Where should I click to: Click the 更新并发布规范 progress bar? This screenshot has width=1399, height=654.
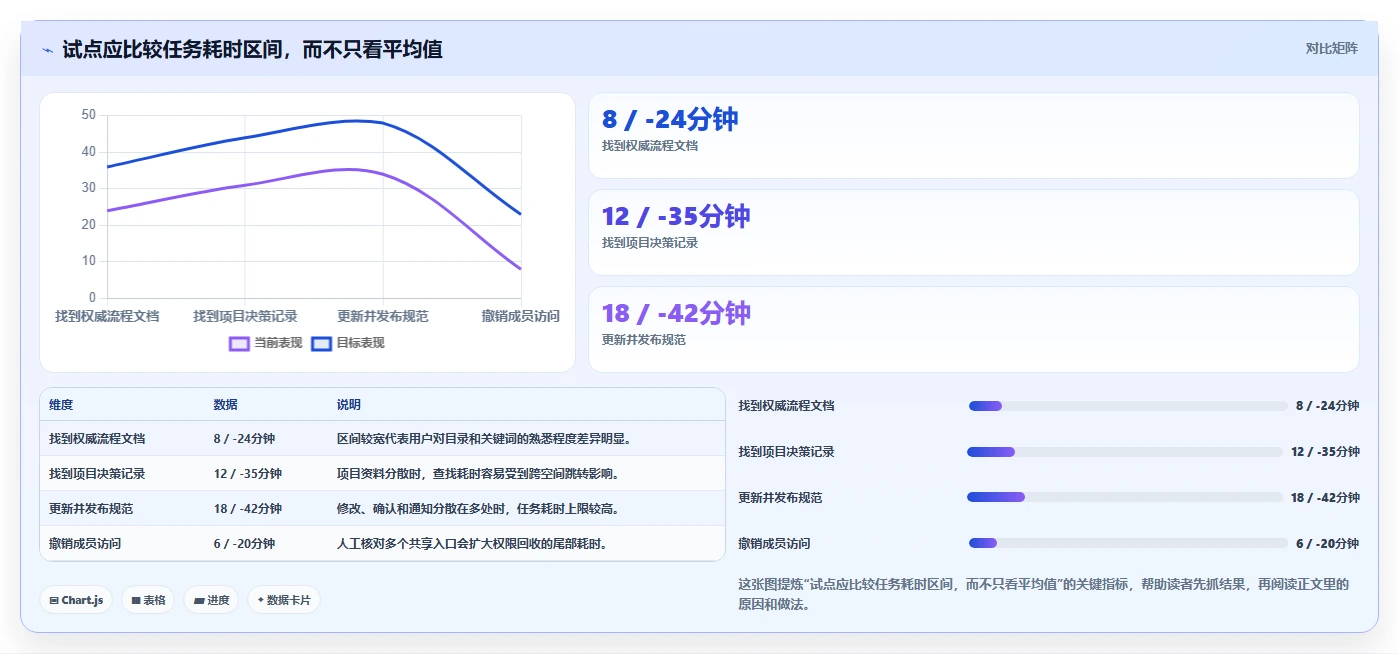(1125, 497)
